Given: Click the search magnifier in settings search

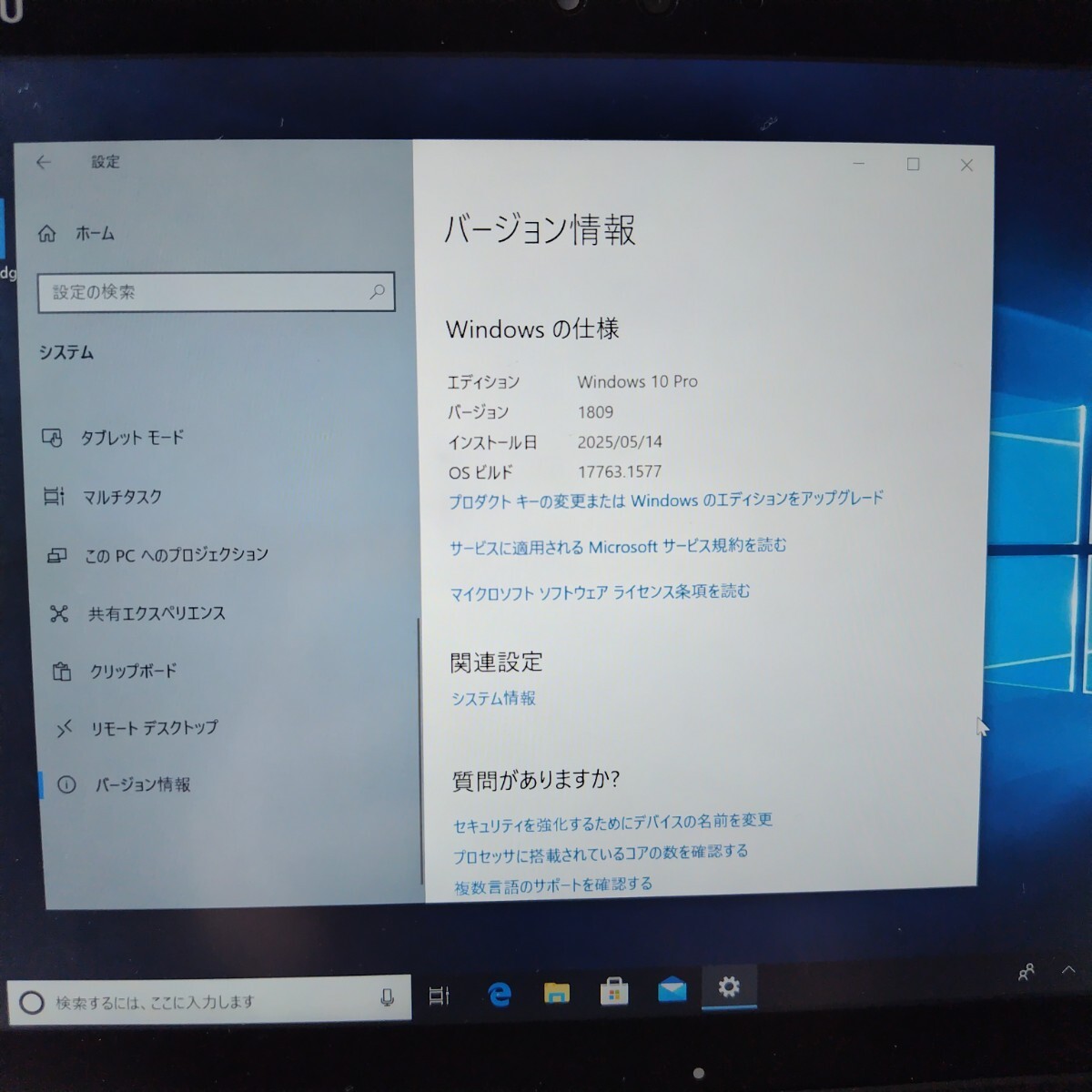Looking at the screenshot, I should point(377,292).
